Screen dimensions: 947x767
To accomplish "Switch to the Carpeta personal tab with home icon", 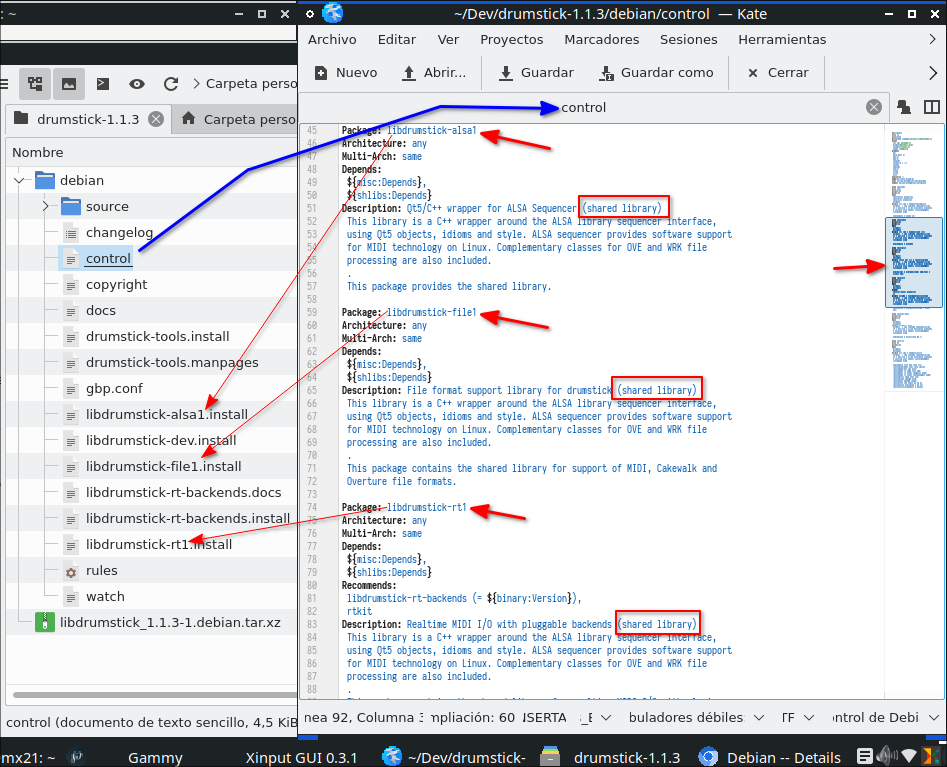I will (x=236, y=119).
